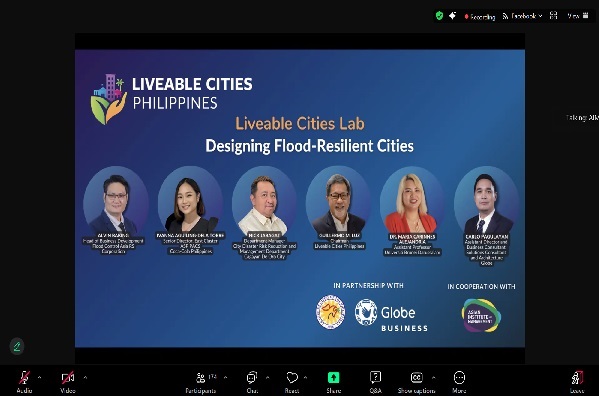Open the AI Companion sparkle icon
Screen dimensions: 599x396
[x=452, y=16]
